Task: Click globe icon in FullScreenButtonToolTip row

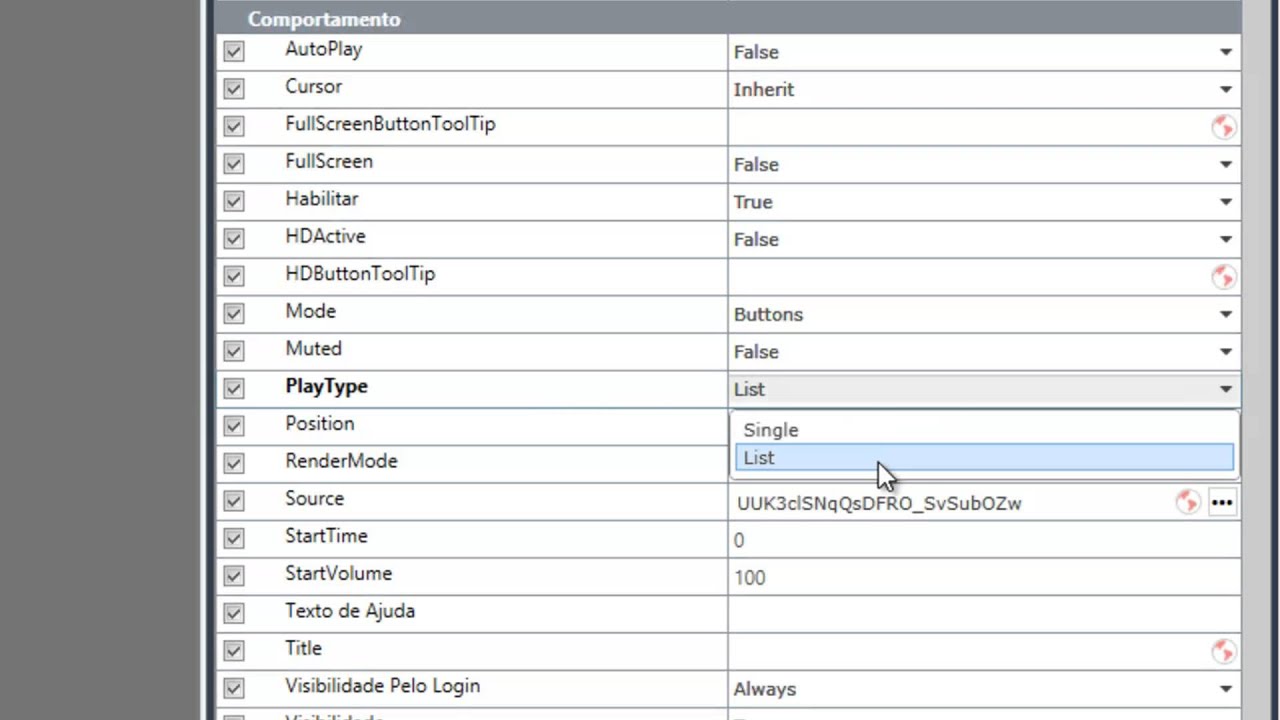Action: click(1223, 127)
